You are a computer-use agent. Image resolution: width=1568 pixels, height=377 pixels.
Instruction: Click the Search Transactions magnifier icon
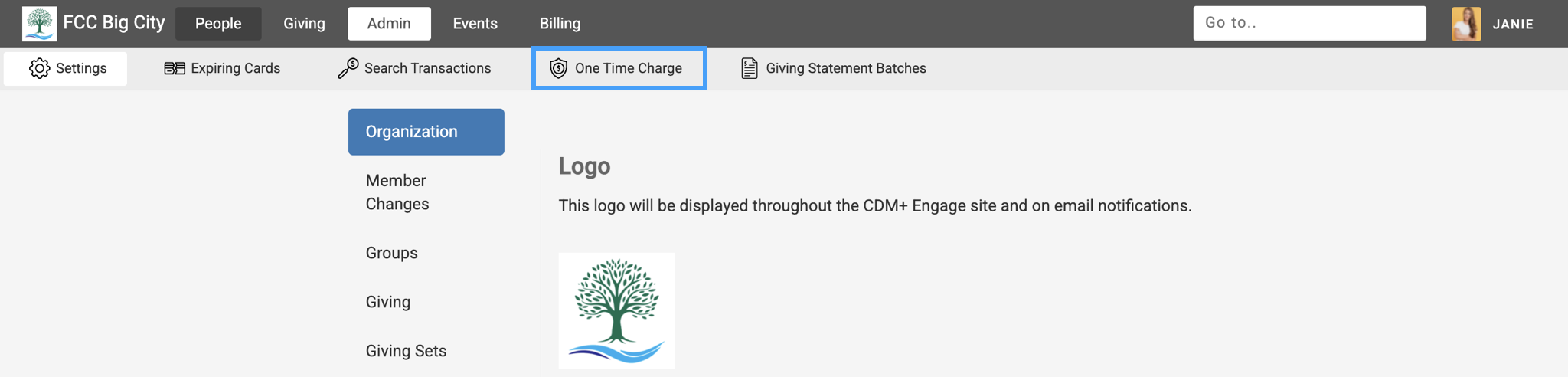pyautogui.click(x=348, y=68)
